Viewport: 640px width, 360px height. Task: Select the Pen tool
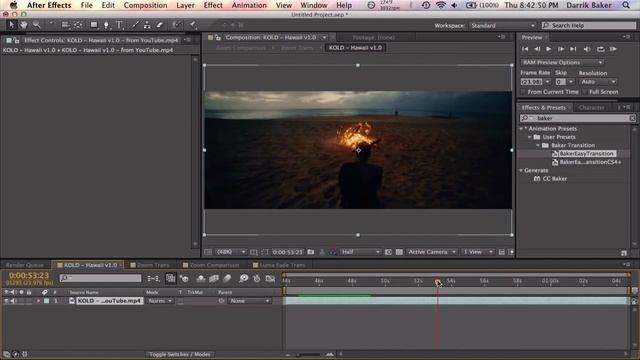click(106, 25)
